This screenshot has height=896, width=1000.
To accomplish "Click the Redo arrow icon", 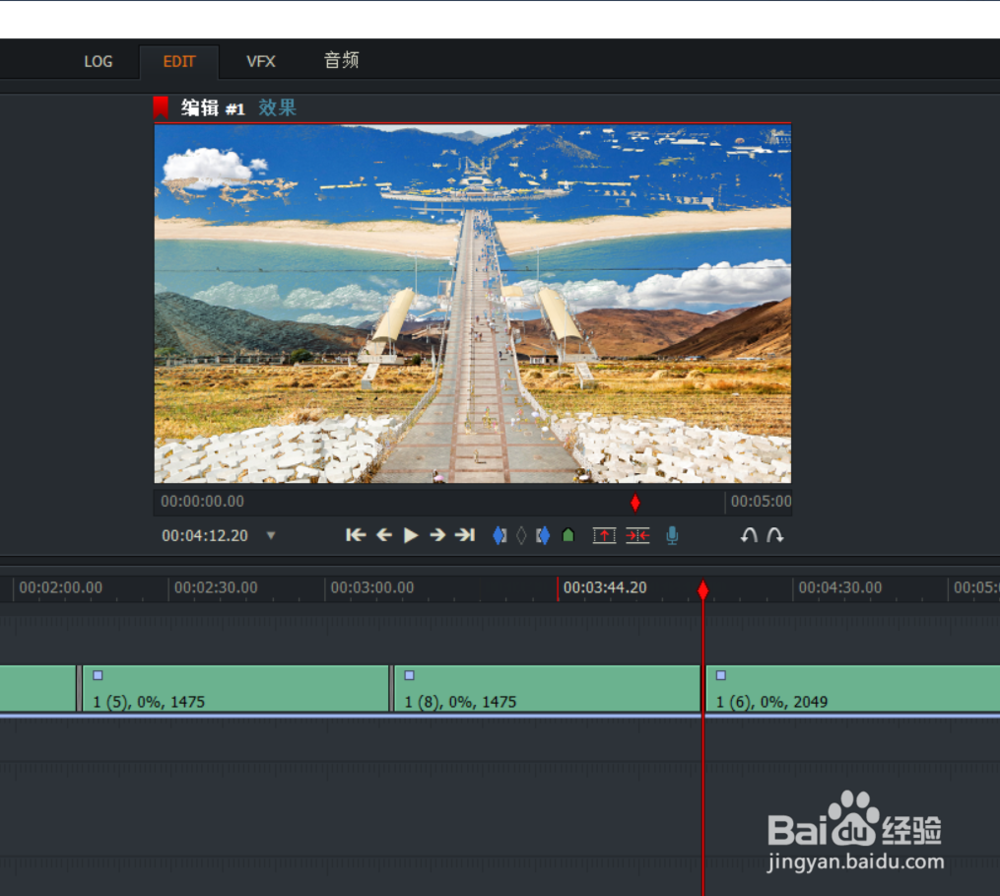I will click(x=775, y=535).
